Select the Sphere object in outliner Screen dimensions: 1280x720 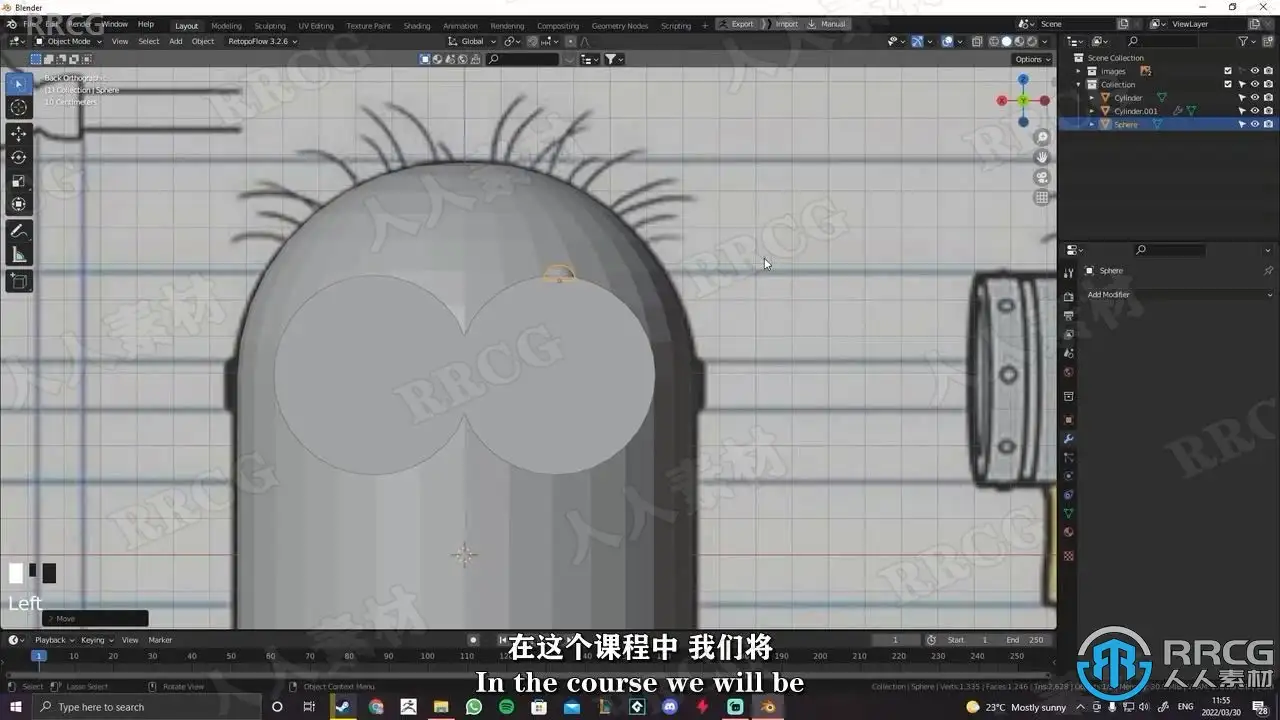point(1126,124)
